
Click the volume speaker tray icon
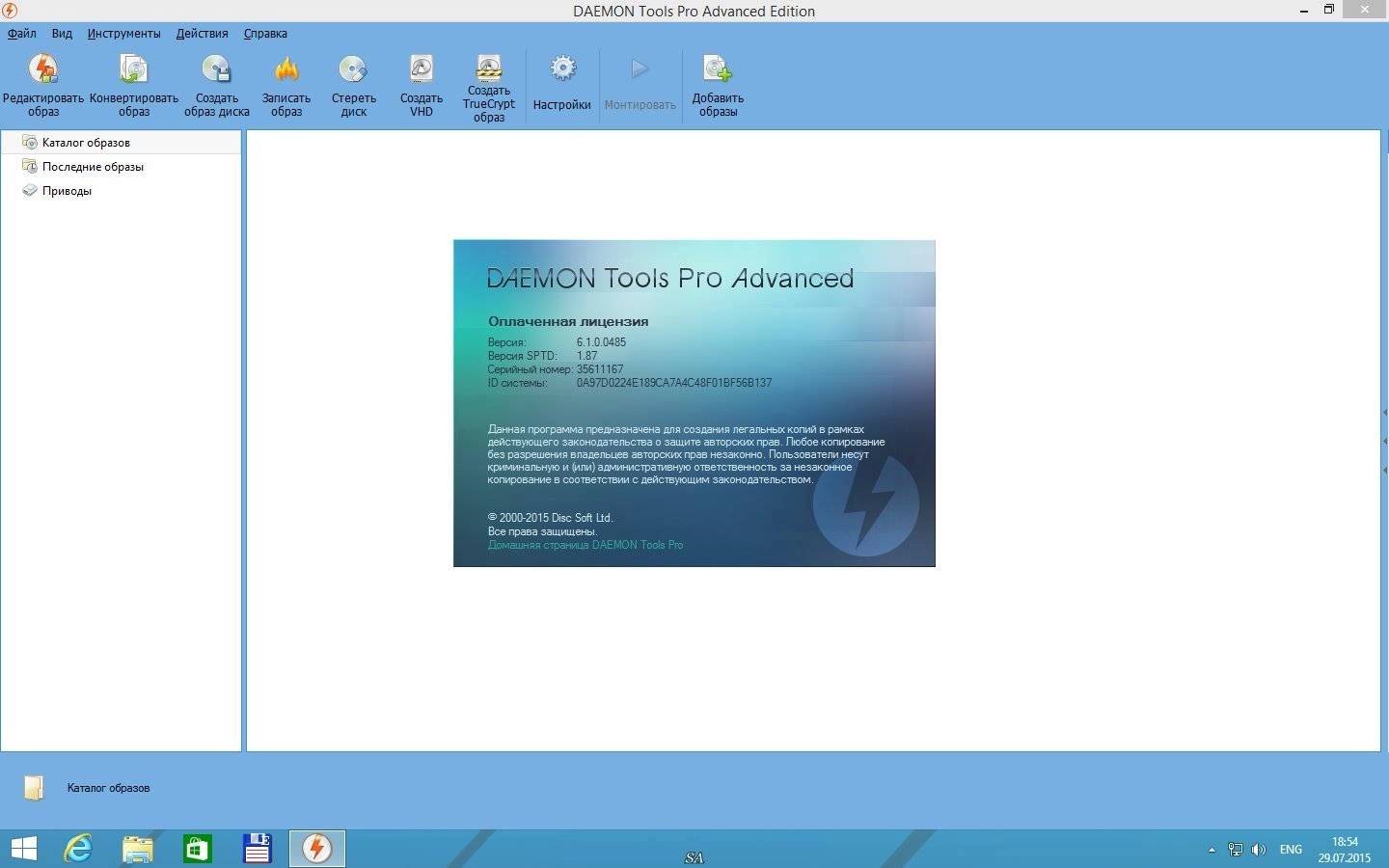click(x=1258, y=850)
